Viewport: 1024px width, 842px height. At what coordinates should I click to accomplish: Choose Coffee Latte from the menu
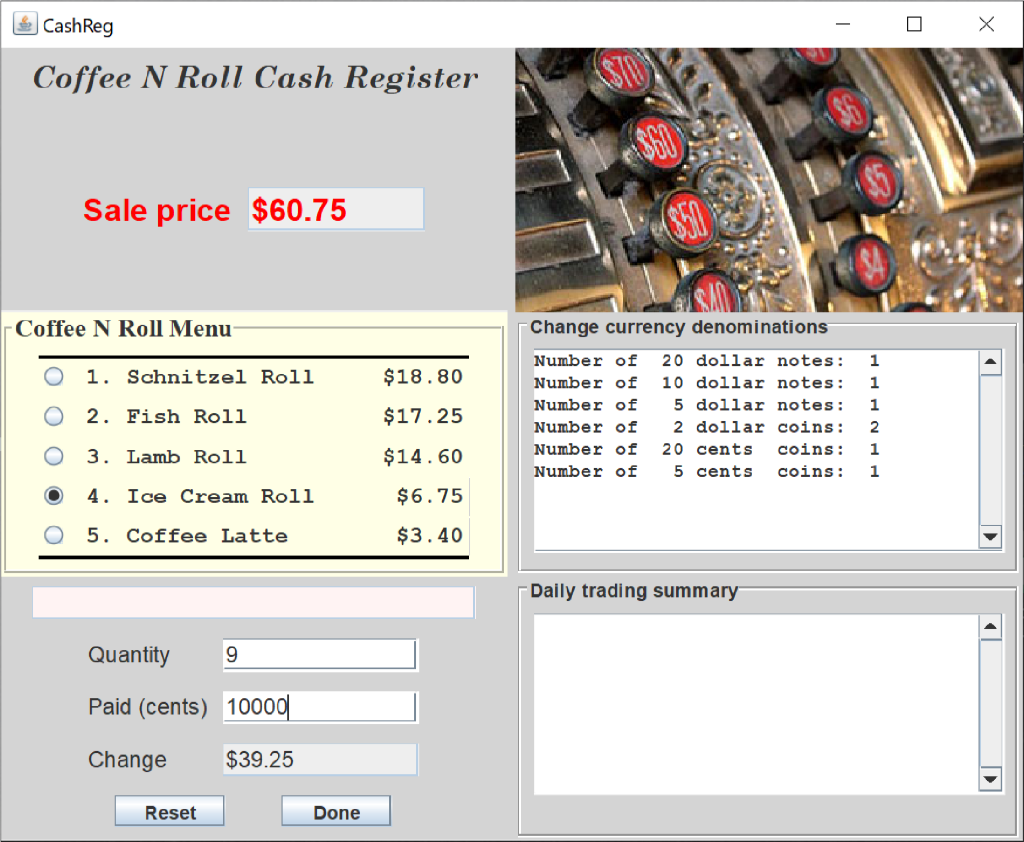tap(53, 536)
